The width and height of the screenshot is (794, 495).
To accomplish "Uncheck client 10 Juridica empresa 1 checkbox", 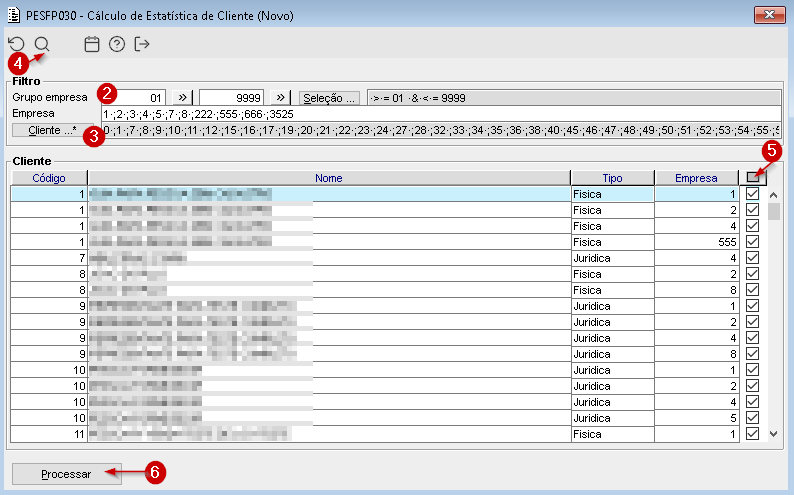I will tap(752, 370).
